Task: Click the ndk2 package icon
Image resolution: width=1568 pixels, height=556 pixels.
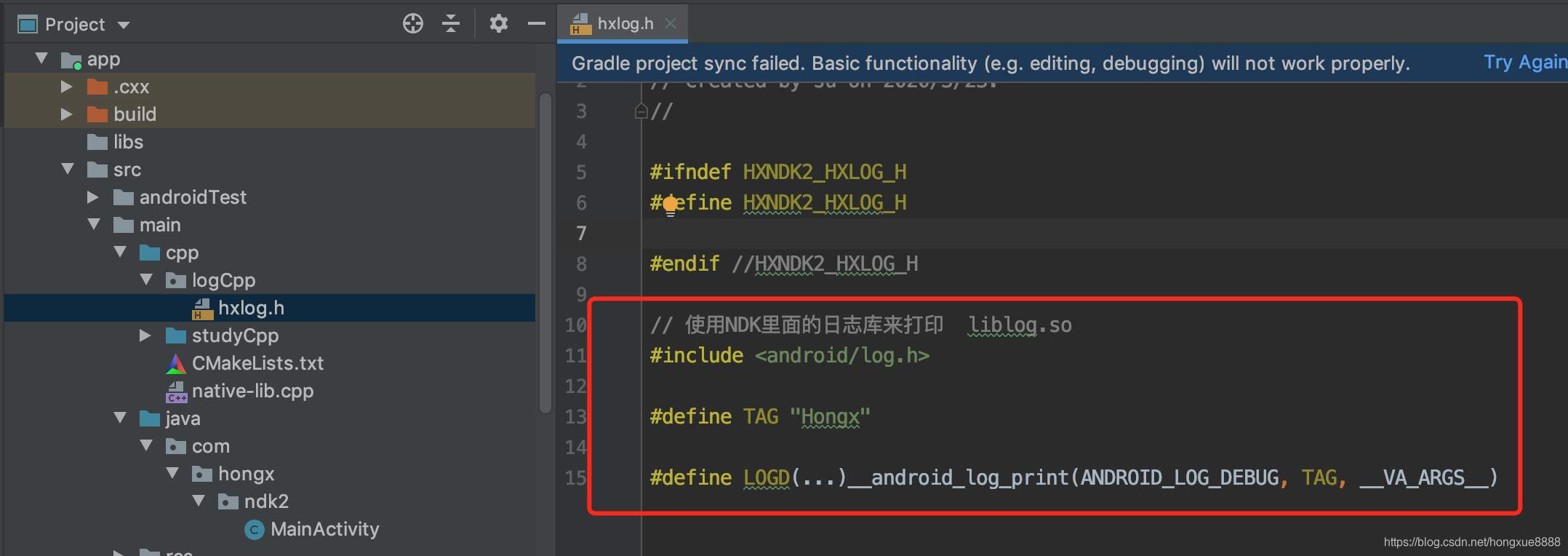Action: tap(228, 502)
